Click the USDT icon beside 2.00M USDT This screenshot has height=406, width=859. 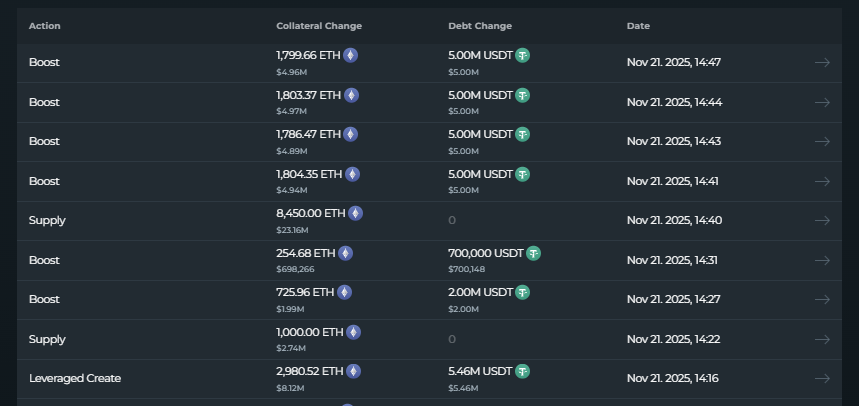point(522,292)
